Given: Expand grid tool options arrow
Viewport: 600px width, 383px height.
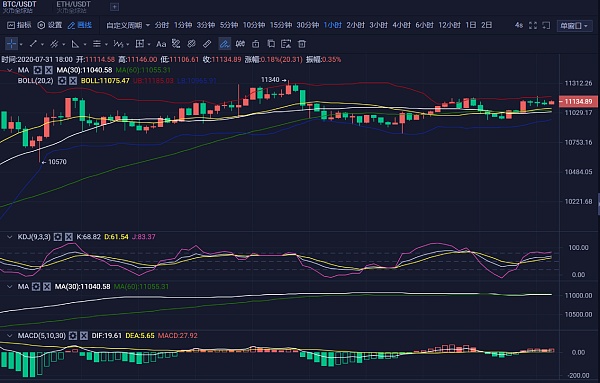Looking at the screenshot, I should [149, 44].
